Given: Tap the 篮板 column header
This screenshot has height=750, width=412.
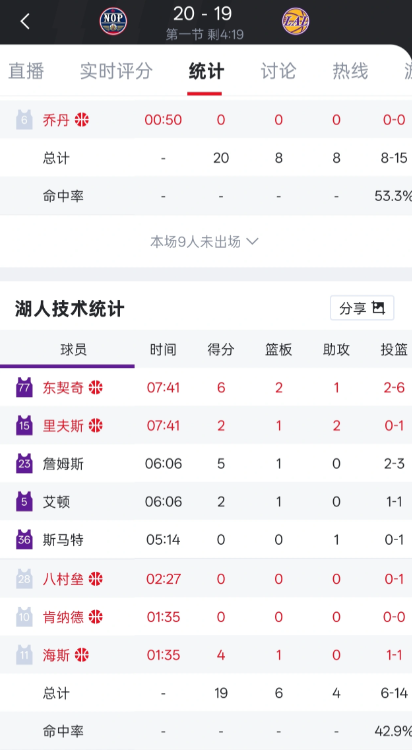Looking at the screenshot, I should click(x=278, y=349).
